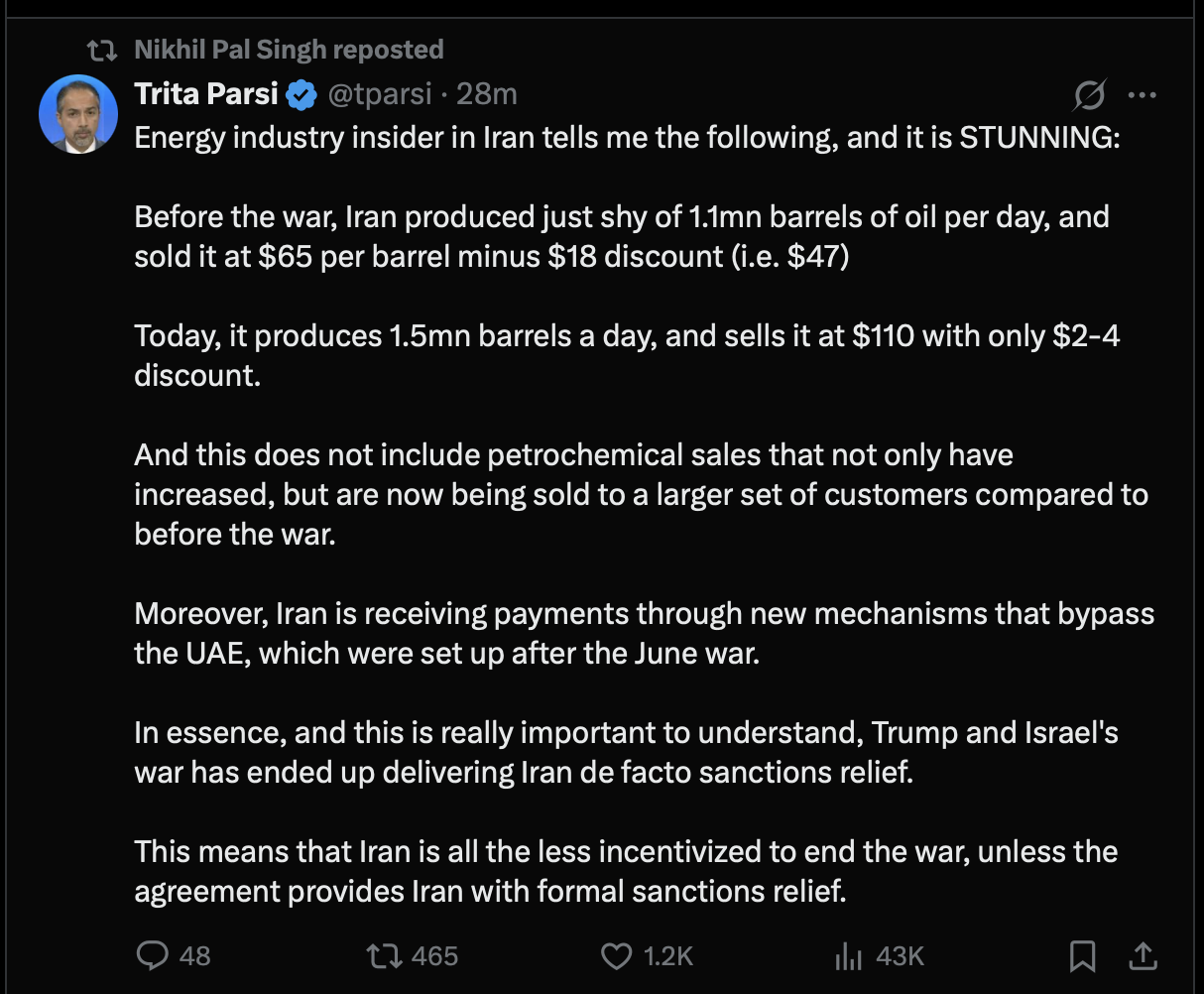Click the 1.2K likes count

coord(667,955)
